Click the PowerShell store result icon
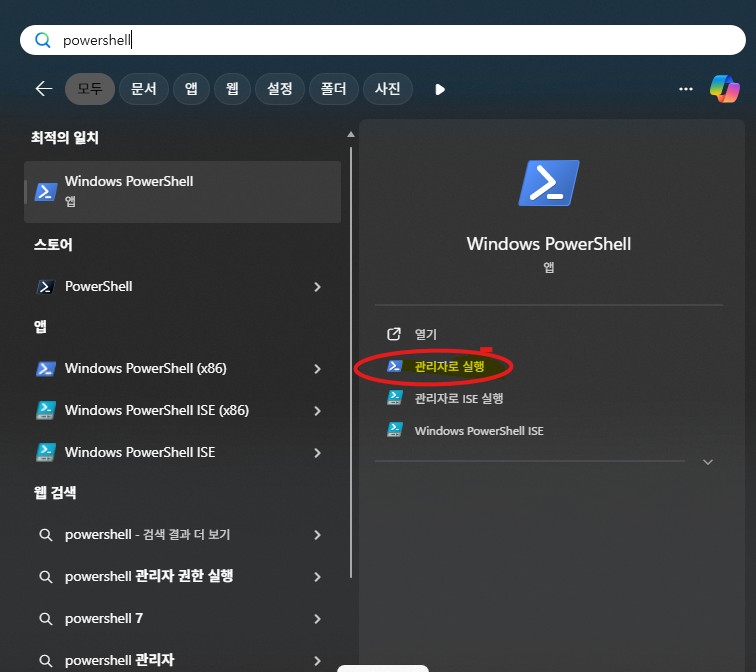This screenshot has height=672, width=756. [46, 287]
